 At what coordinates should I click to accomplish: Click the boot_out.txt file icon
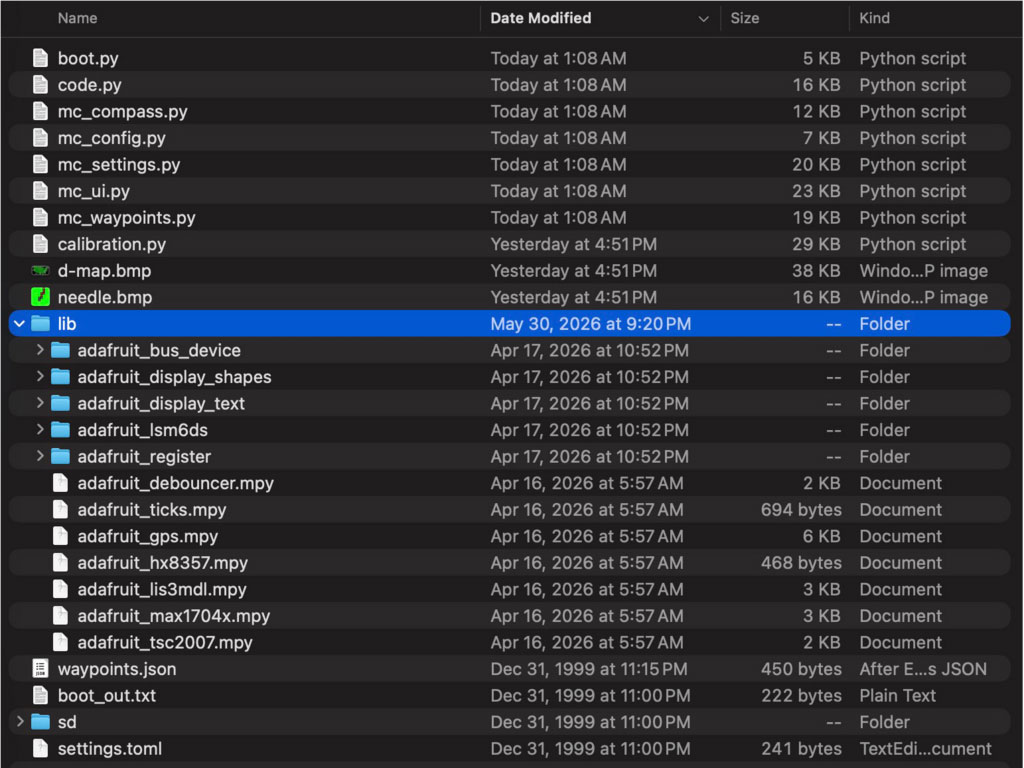coord(40,696)
